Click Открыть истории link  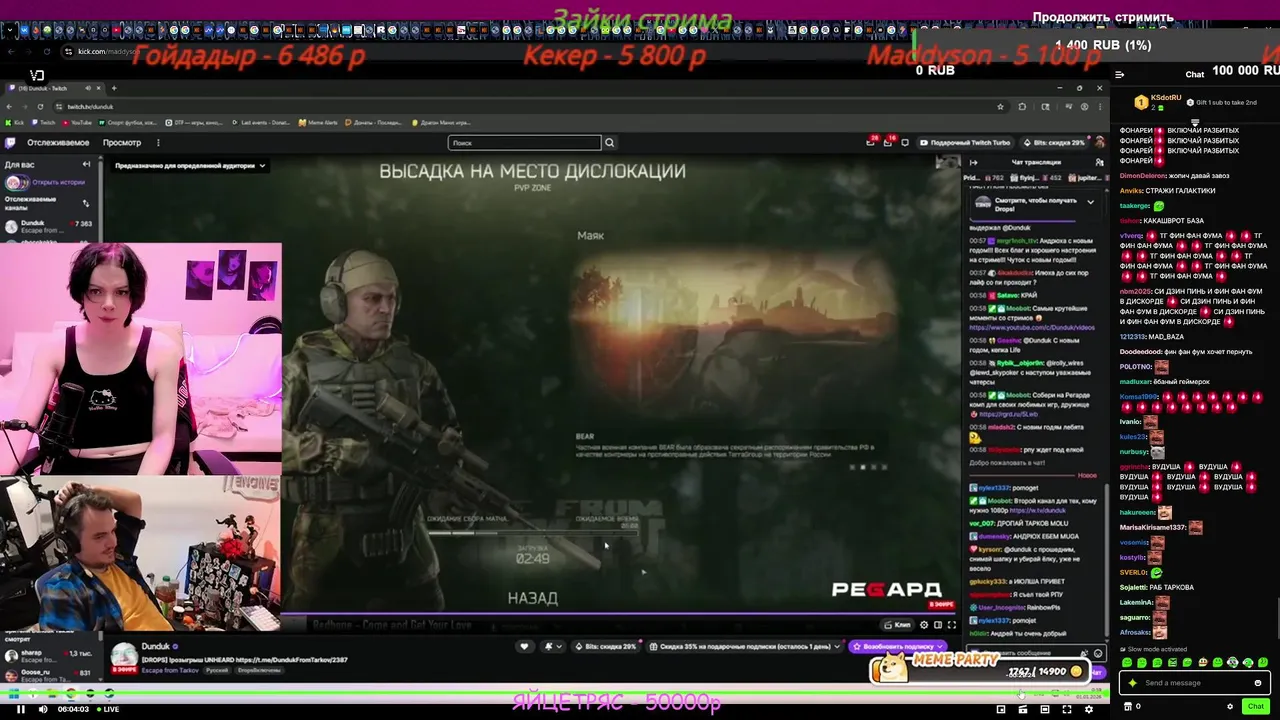coord(58,182)
